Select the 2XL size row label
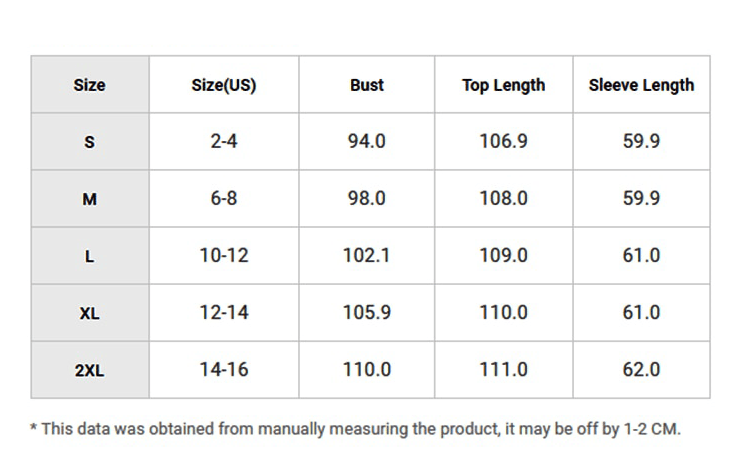The image size is (743, 458). (x=90, y=370)
